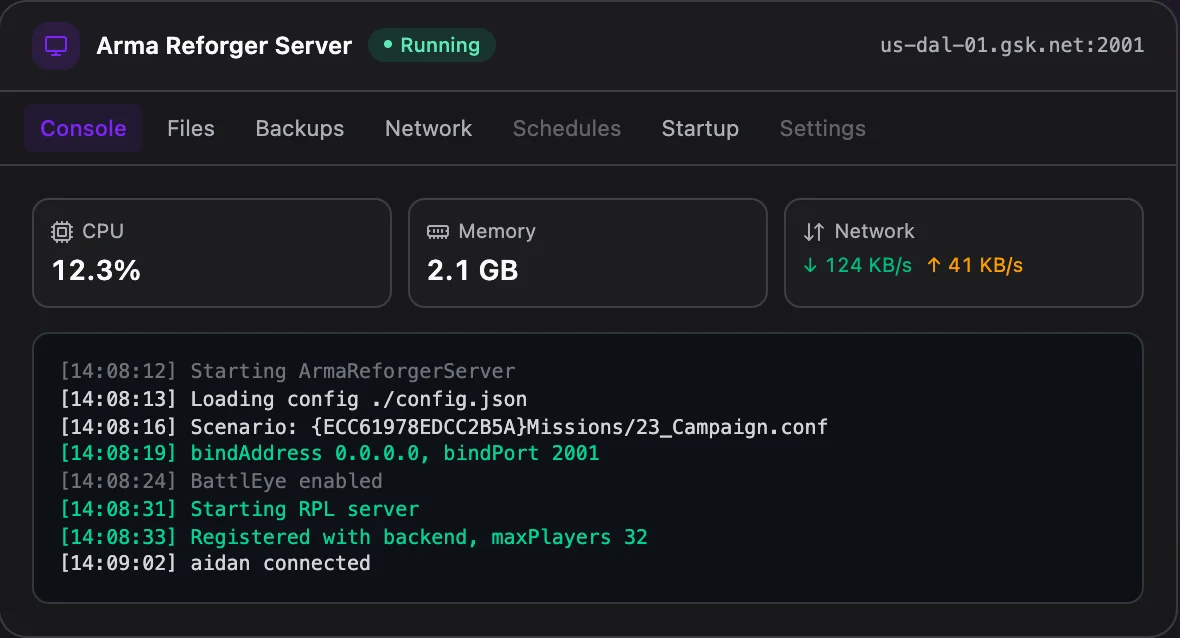This screenshot has height=638, width=1180.
Task: Switch to the Files tab
Action: (x=190, y=129)
